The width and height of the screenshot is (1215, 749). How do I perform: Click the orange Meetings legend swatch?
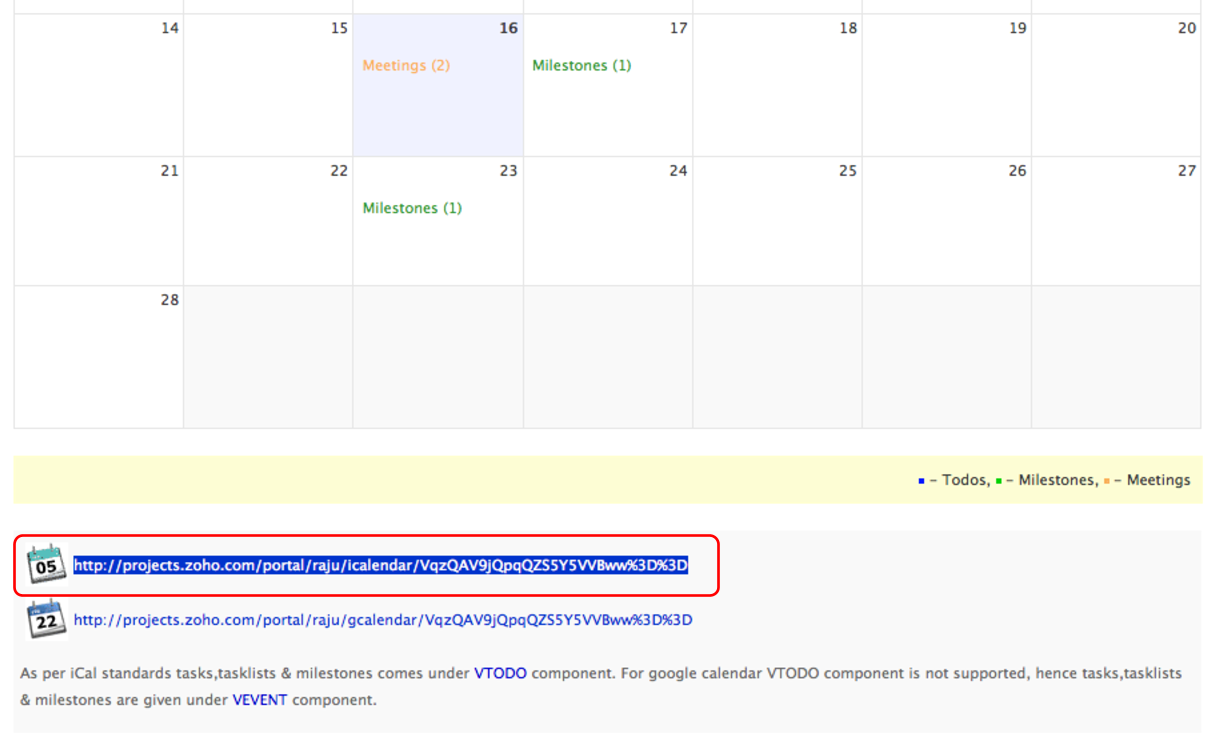(x=1106, y=481)
